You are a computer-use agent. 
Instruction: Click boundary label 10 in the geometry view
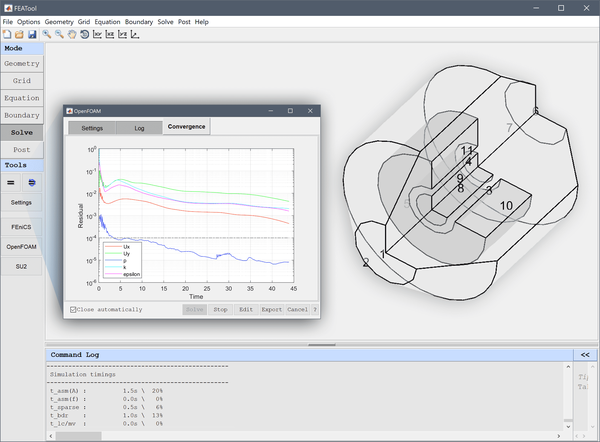point(506,206)
